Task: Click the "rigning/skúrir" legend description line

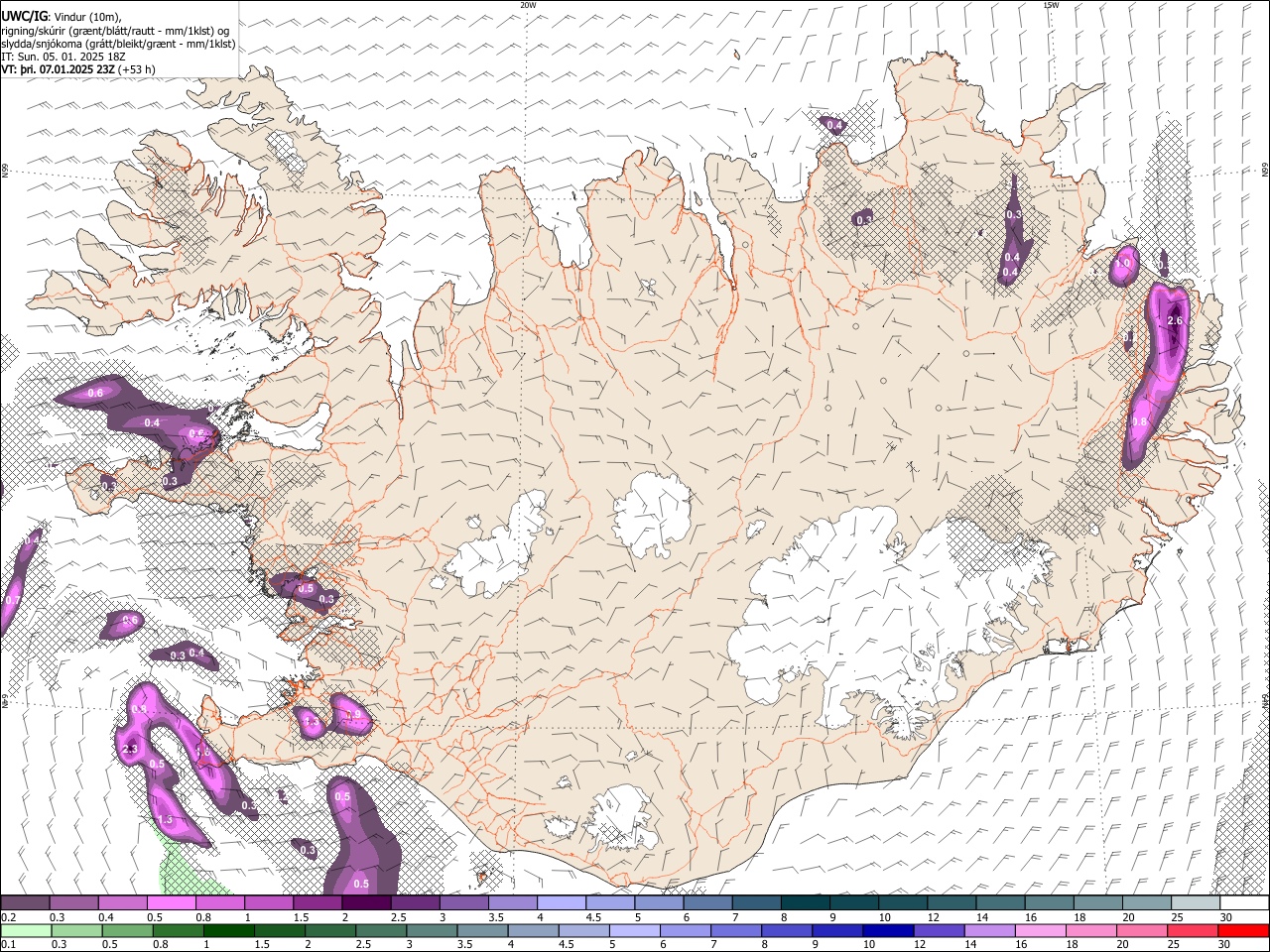Action: click(114, 30)
